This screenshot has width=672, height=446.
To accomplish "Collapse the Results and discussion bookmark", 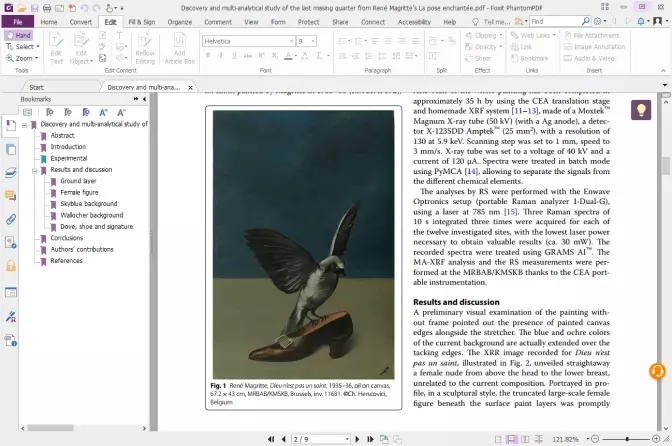I will pos(34,170).
